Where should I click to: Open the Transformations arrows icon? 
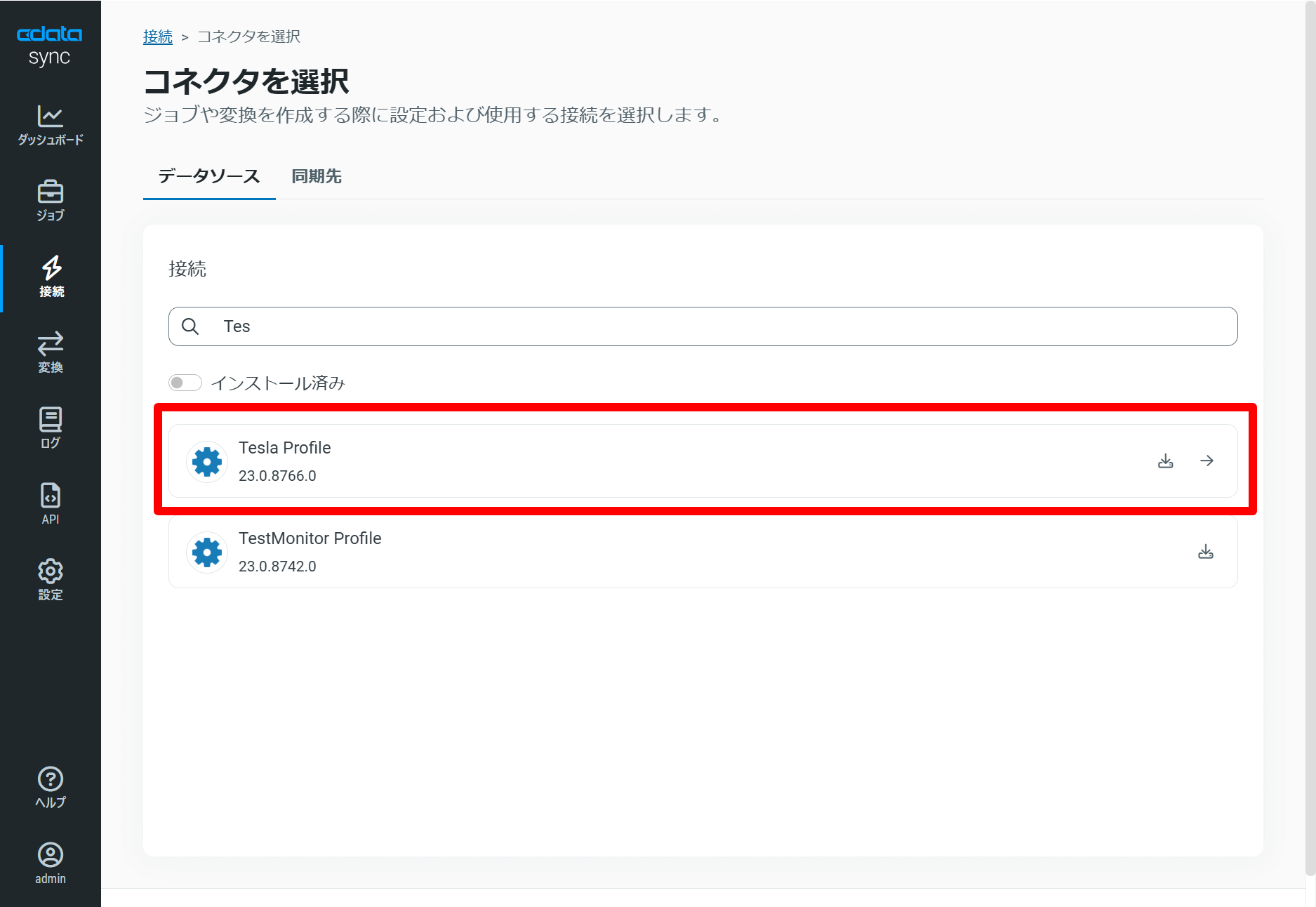click(51, 352)
